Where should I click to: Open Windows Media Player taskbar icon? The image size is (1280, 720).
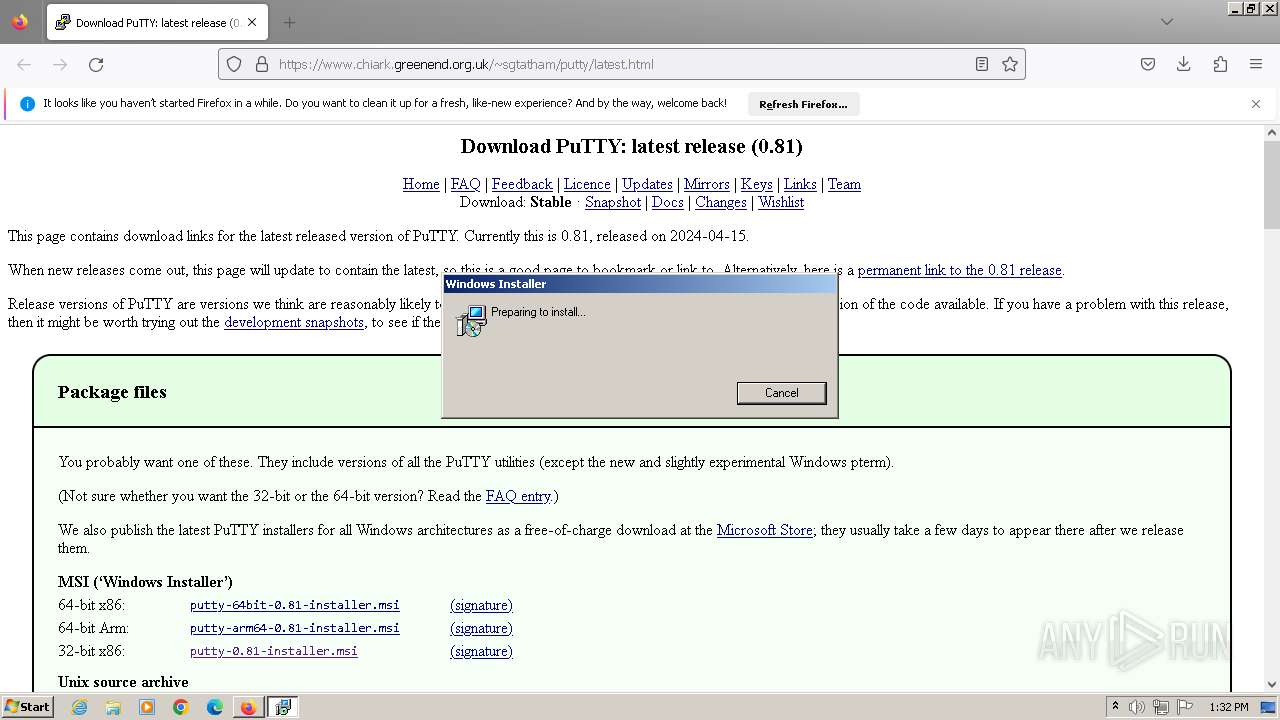(x=147, y=707)
